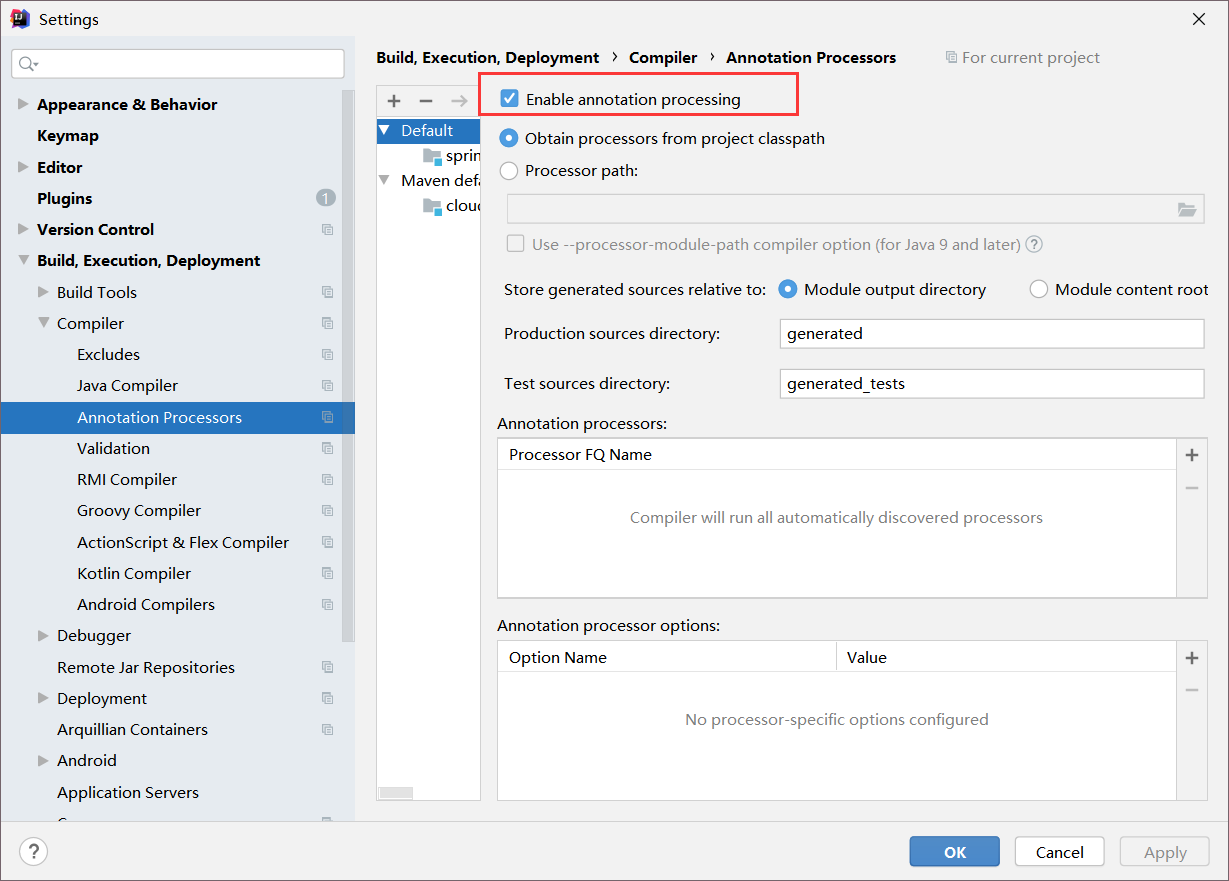This screenshot has width=1229, height=881.
Task: Expand the Android node
Action: 43,761
